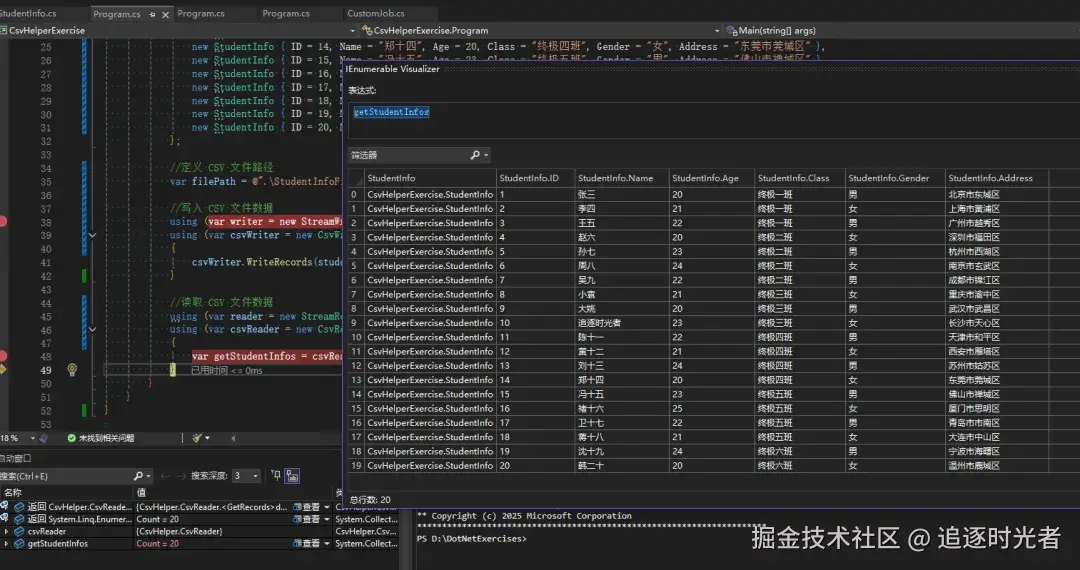
Task: Open the search depth 3 dropdown
Action: click(255, 476)
